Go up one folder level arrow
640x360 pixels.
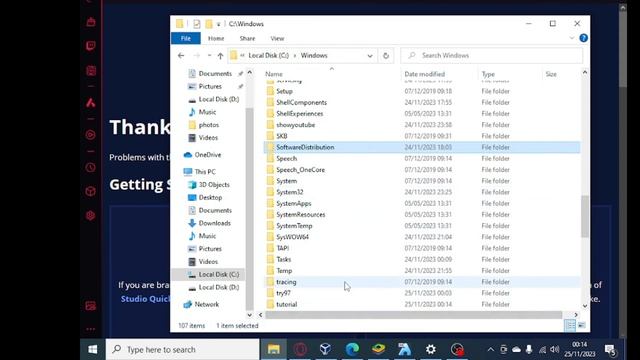(x=220, y=56)
